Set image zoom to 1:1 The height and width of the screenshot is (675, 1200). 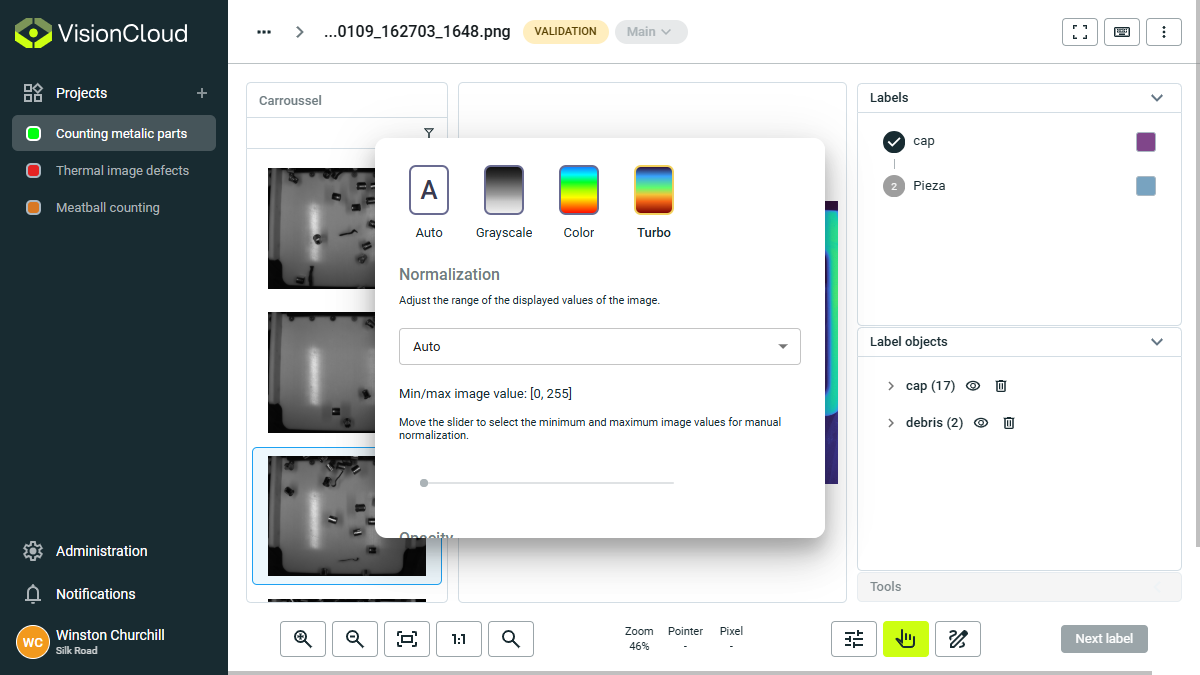[x=458, y=638]
